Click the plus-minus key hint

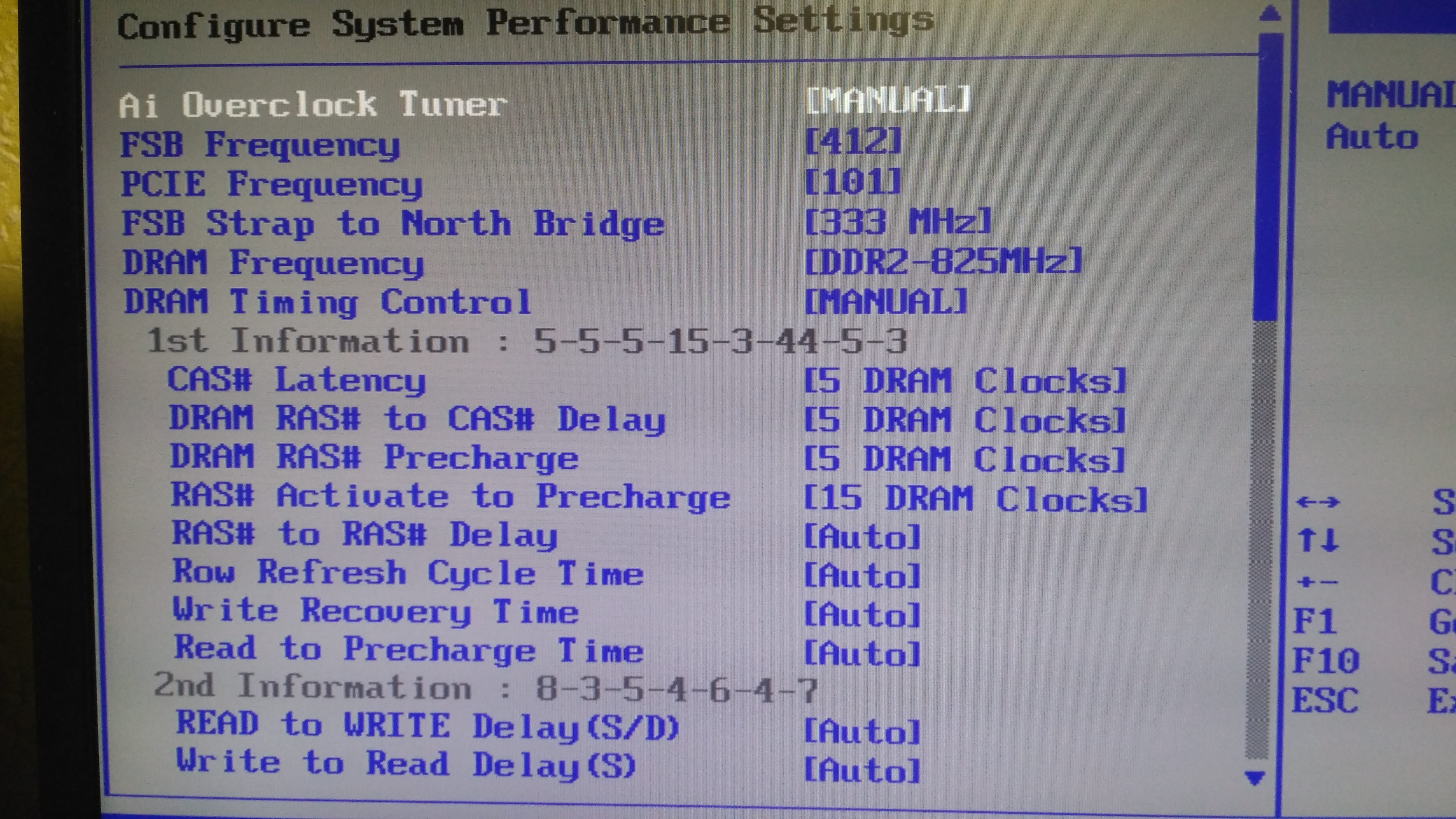click(1317, 582)
